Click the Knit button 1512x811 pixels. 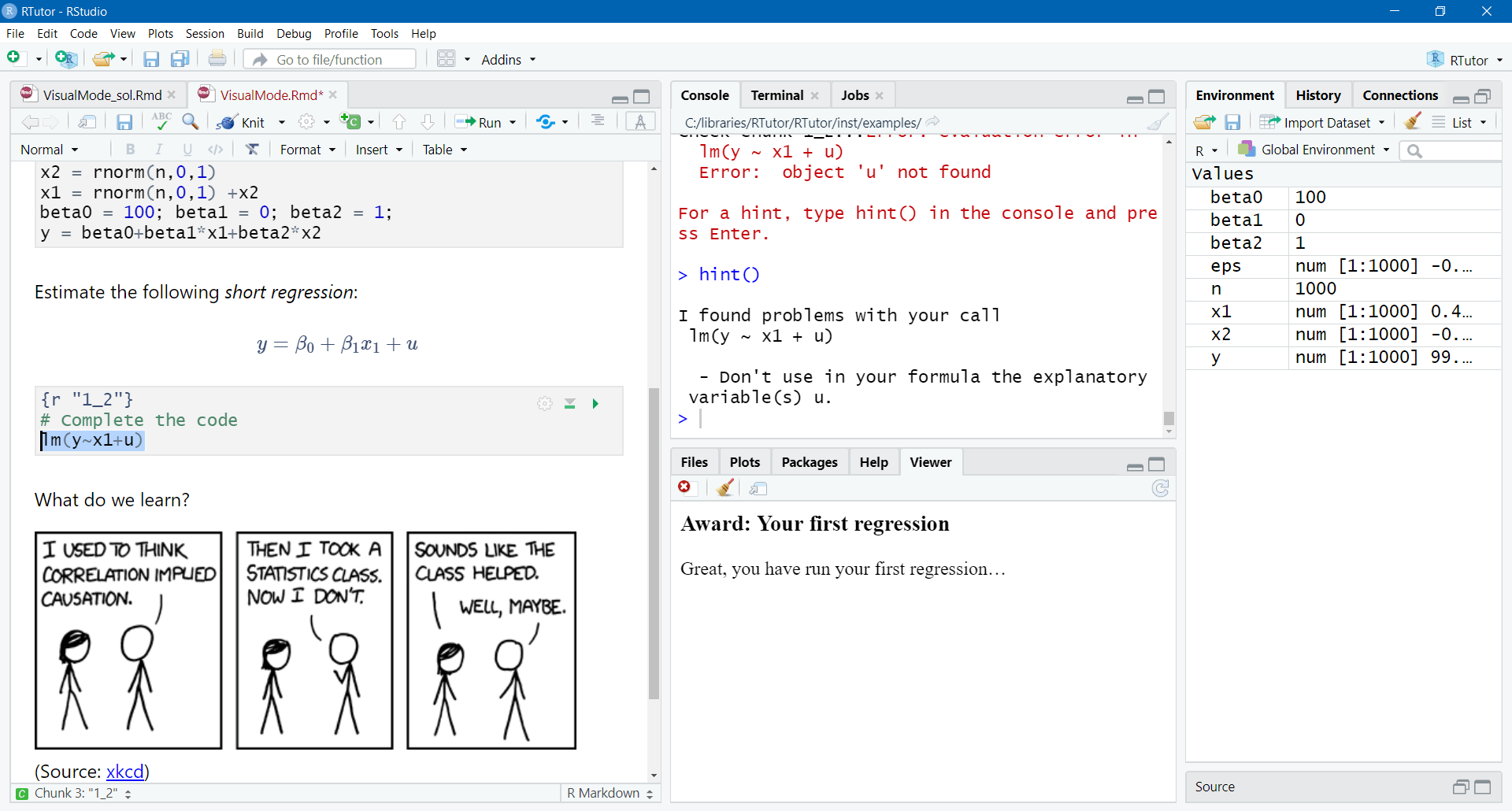point(243,122)
